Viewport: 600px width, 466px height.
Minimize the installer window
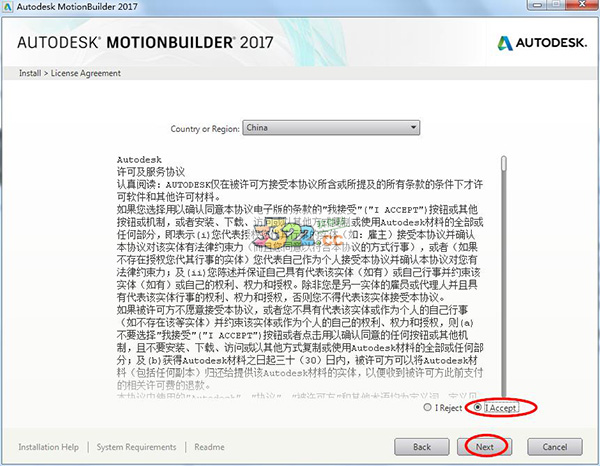click(x=539, y=5)
